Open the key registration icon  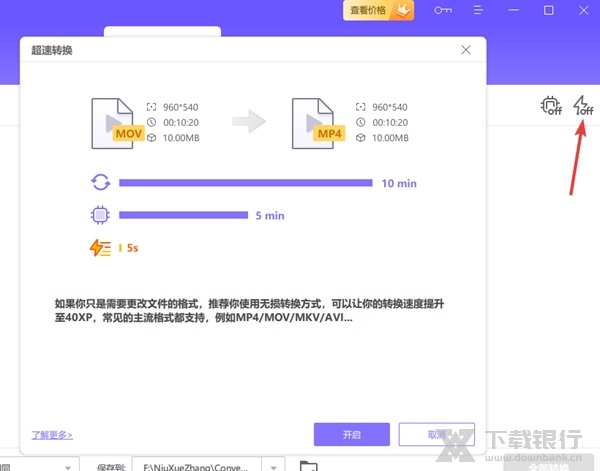point(443,10)
